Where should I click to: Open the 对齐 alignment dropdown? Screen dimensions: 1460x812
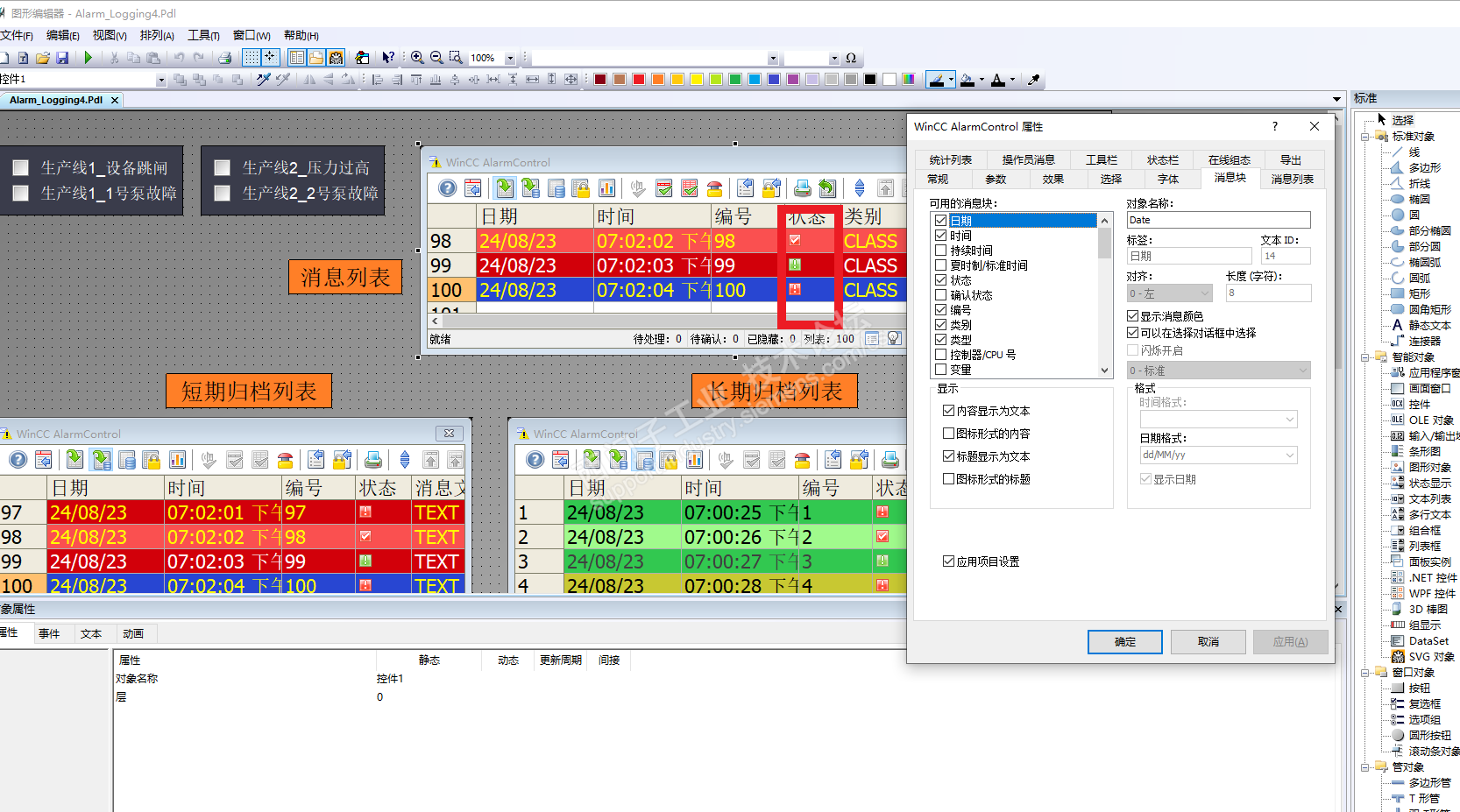(x=1169, y=293)
